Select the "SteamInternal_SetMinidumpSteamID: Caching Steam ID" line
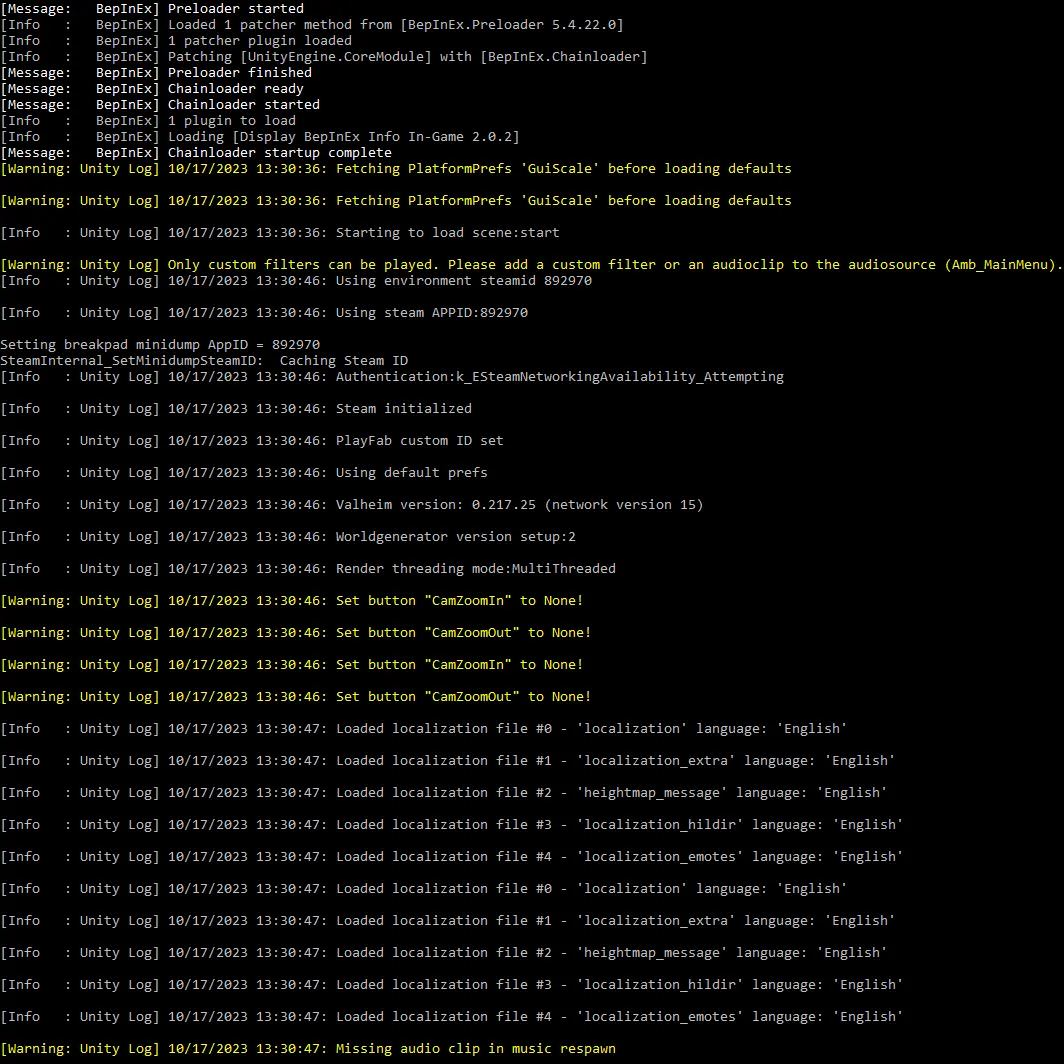Viewport: 1064px width, 1064px height. [x=204, y=361]
